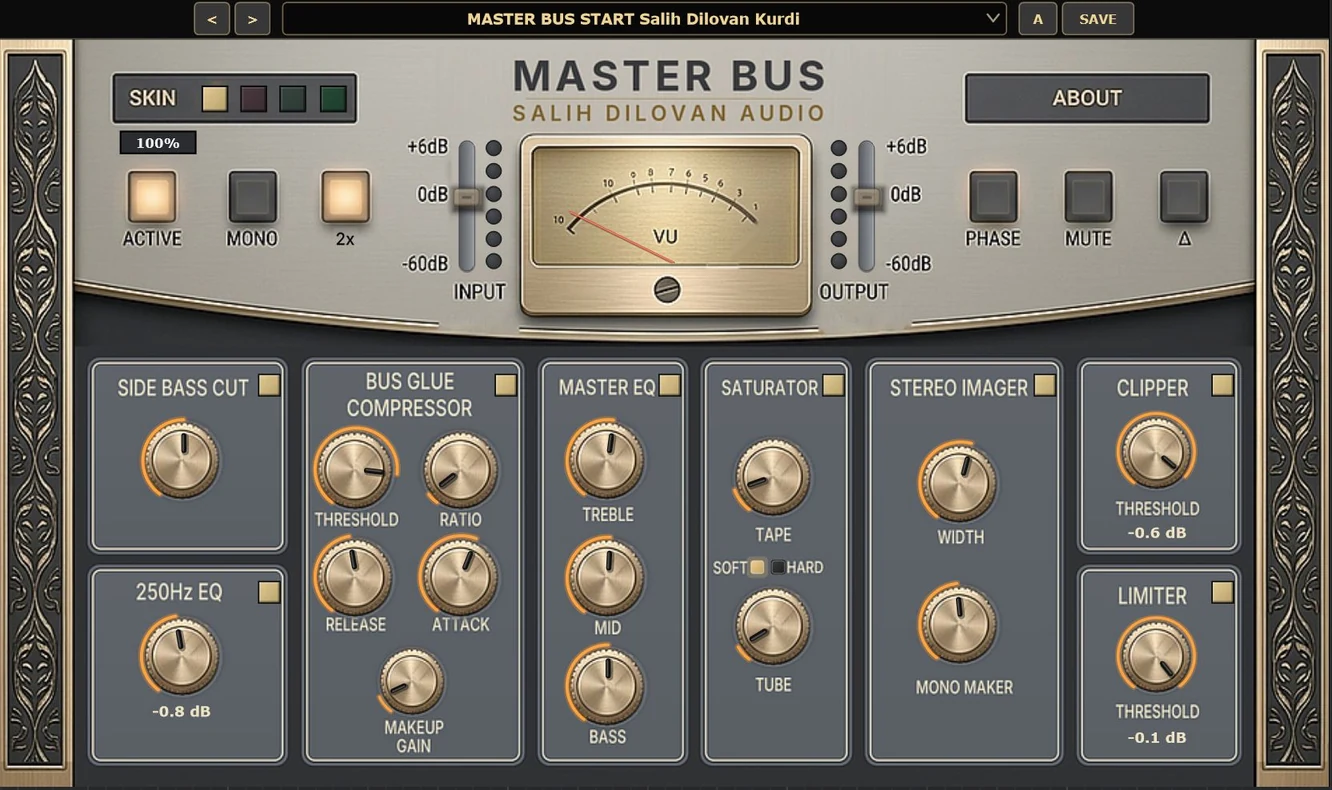Toggle the delta listen button
The width and height of the screenshot is (1332, 790).
coord(1184,197)
